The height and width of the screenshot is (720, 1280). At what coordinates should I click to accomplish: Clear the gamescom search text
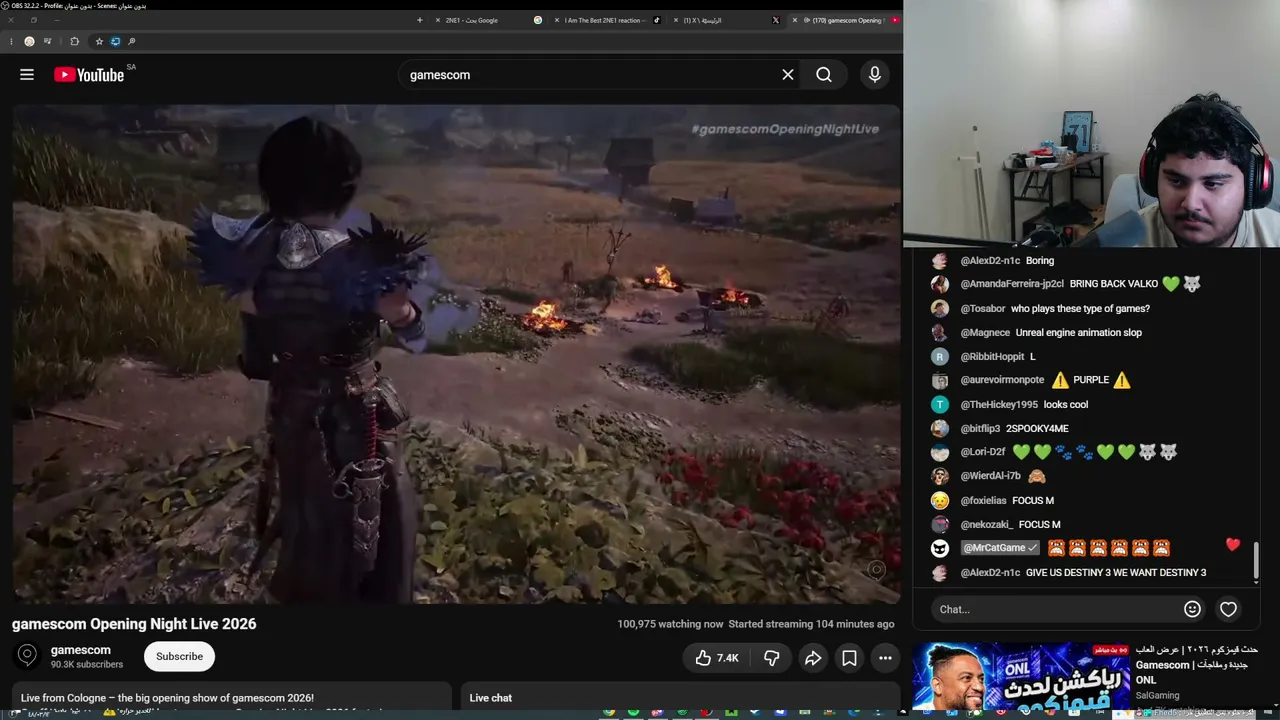tap(788, 75)
